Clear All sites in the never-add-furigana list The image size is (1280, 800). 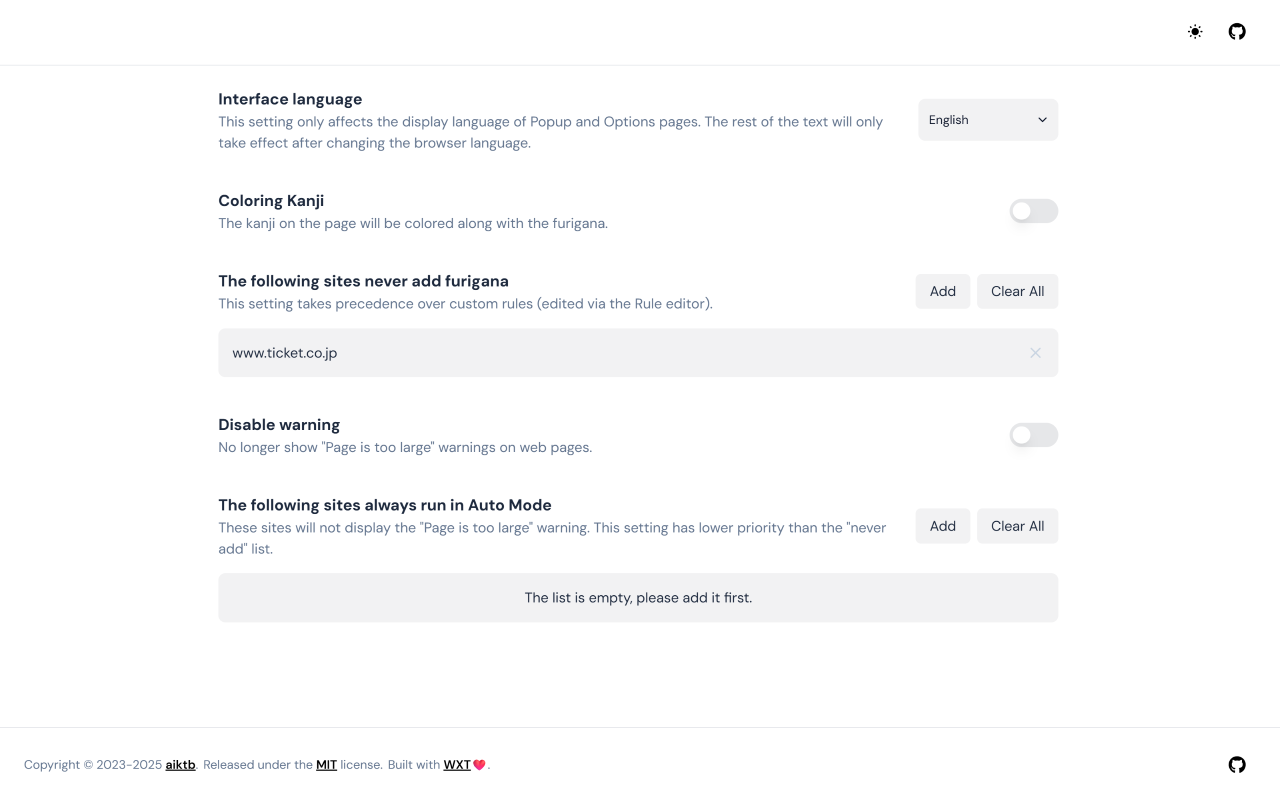pos(1017,292)
